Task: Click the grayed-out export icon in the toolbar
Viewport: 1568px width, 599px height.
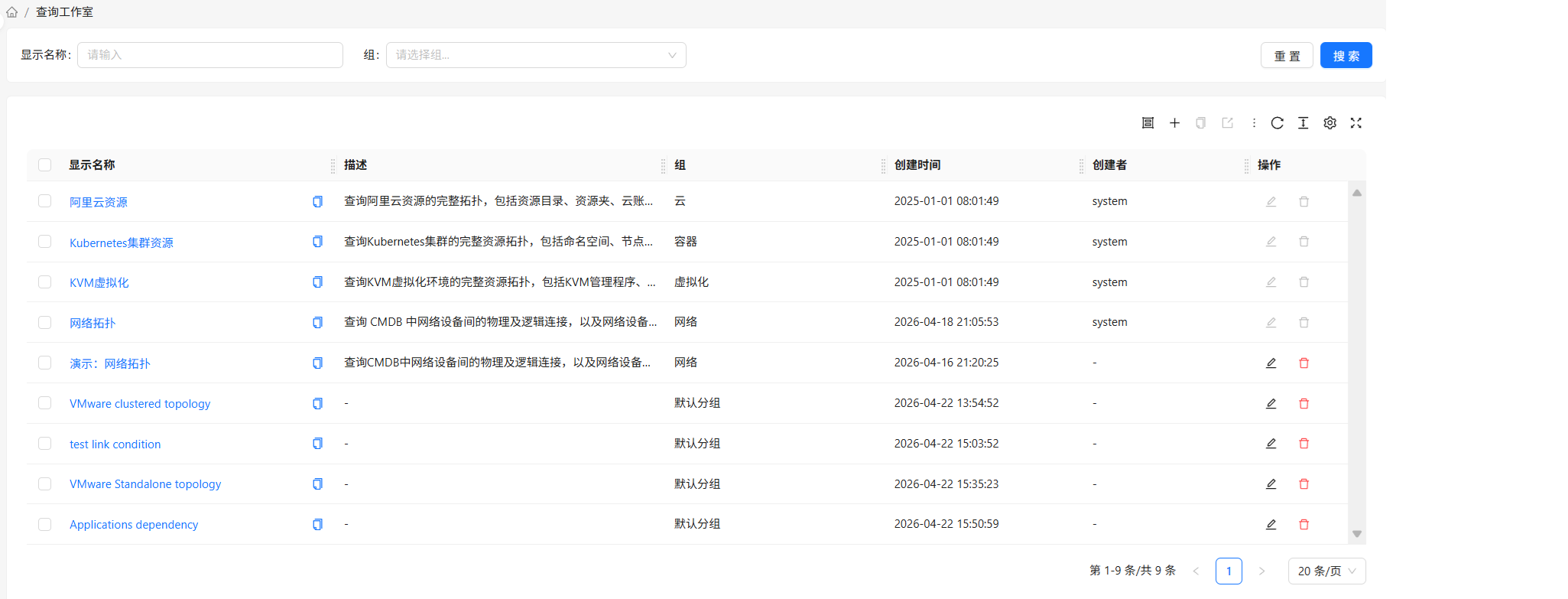Action: pyautogui.click(x=1228, y=123)
